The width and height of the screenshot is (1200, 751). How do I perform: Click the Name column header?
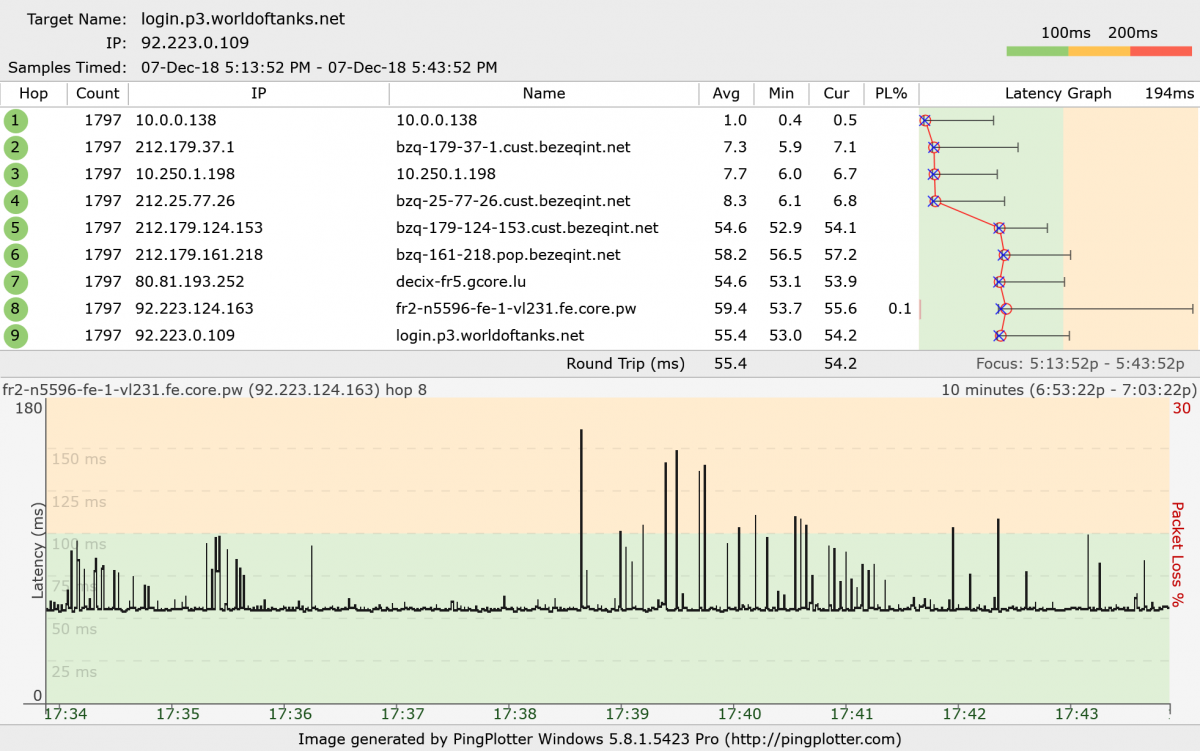point(543,93)
